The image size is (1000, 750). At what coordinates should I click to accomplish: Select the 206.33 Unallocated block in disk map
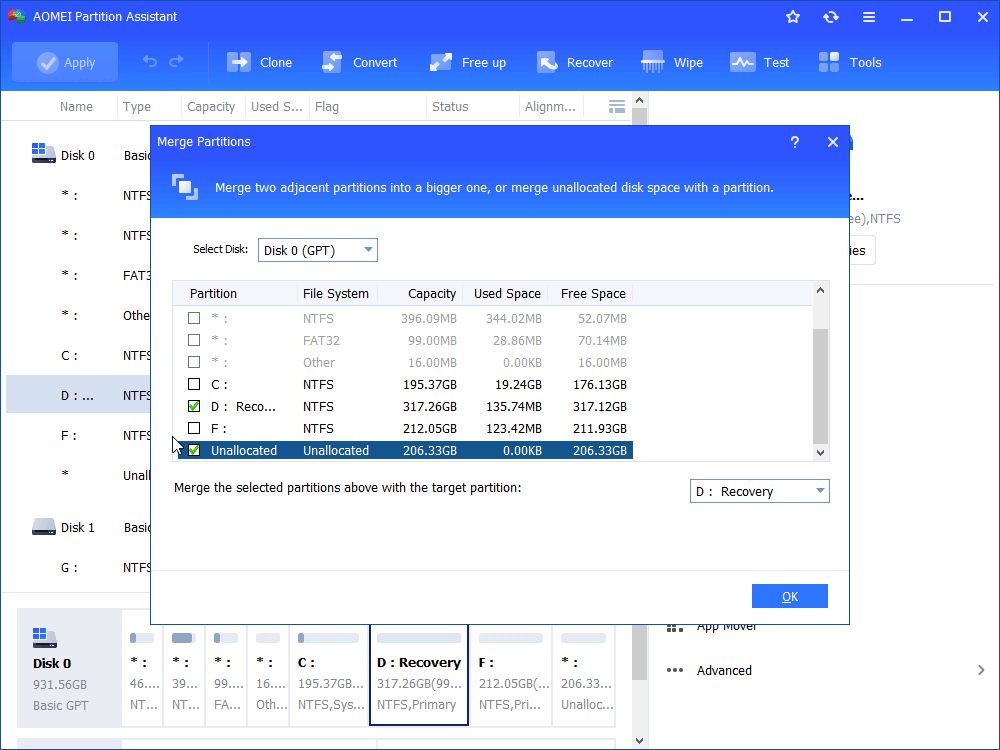(x=584, y=675)
